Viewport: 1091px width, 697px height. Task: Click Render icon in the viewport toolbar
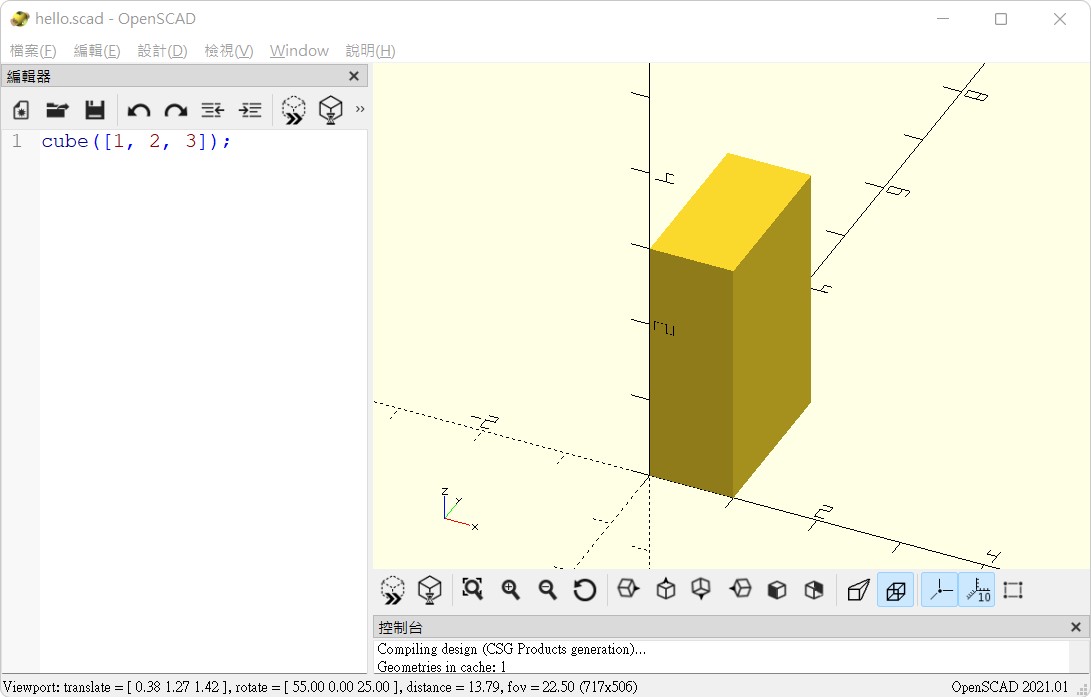click(429, 590)
